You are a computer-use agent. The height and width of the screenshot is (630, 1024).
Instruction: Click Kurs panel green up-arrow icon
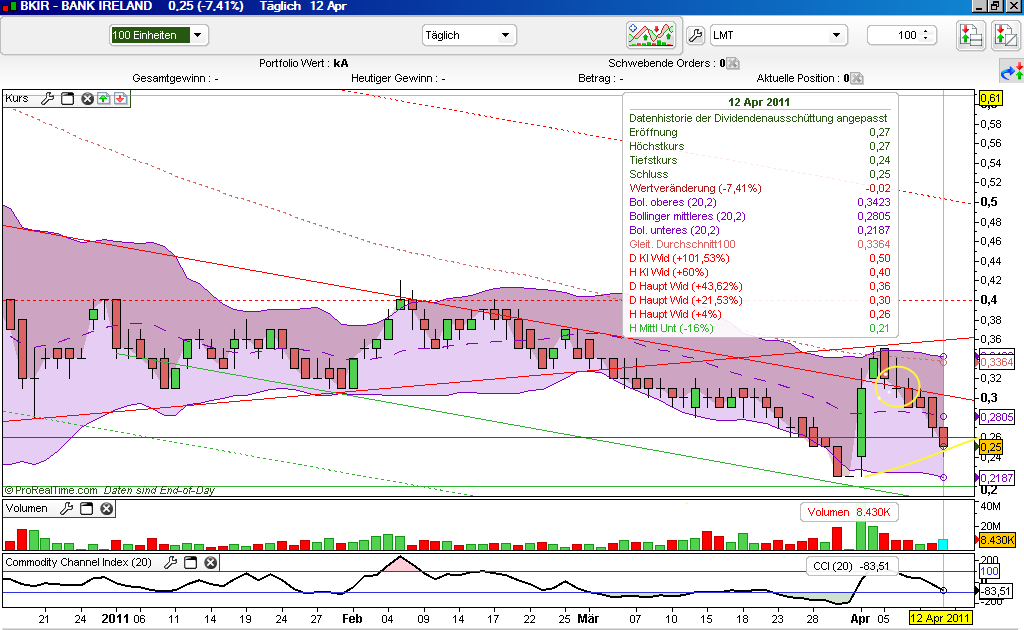pyautogui.click(x=104, y=99)
